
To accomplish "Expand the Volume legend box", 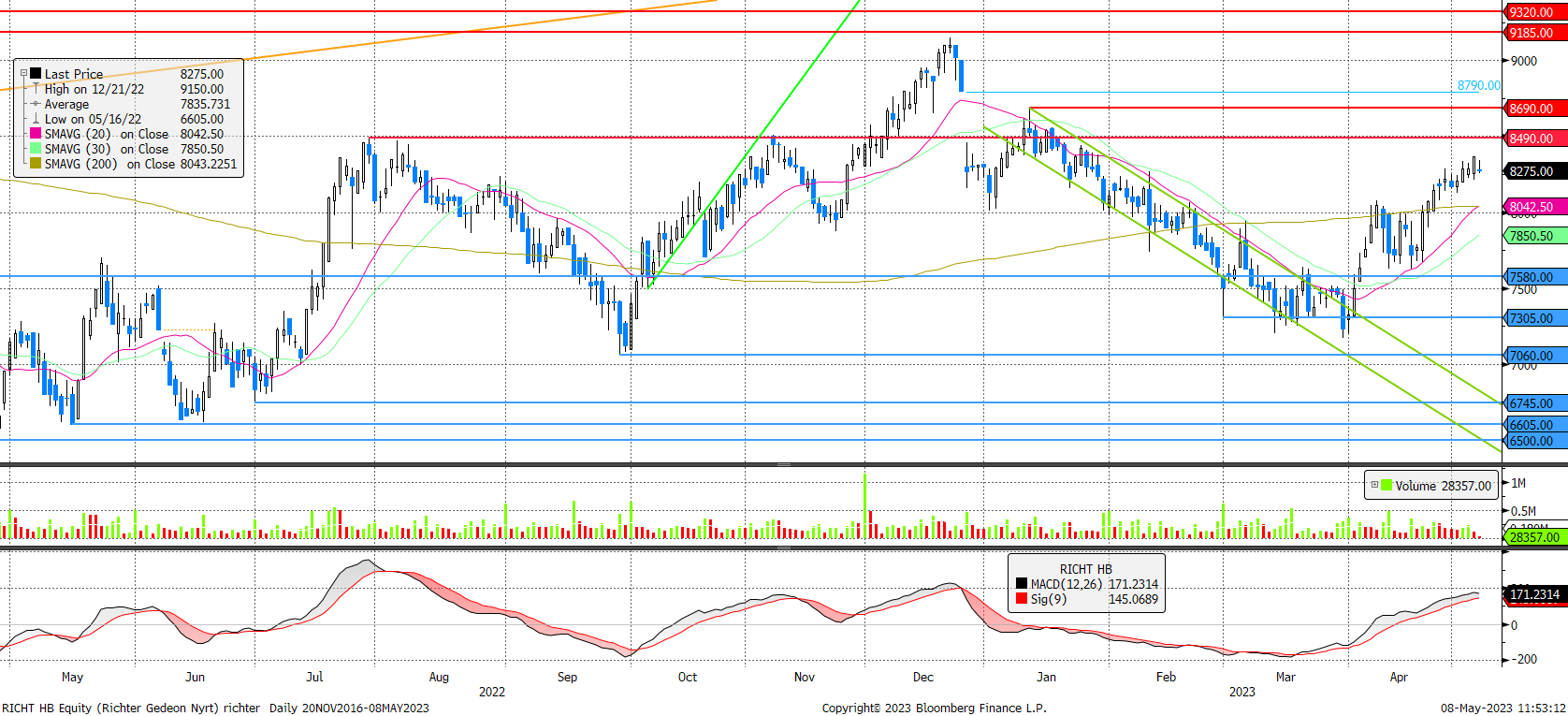I will tap(1374, 485).
